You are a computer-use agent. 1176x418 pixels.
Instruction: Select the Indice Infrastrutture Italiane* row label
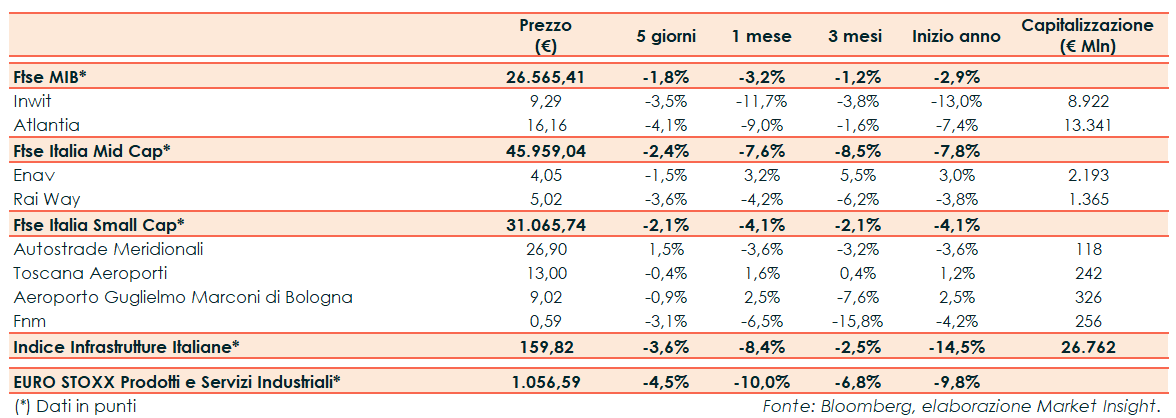tap(126, 346)
